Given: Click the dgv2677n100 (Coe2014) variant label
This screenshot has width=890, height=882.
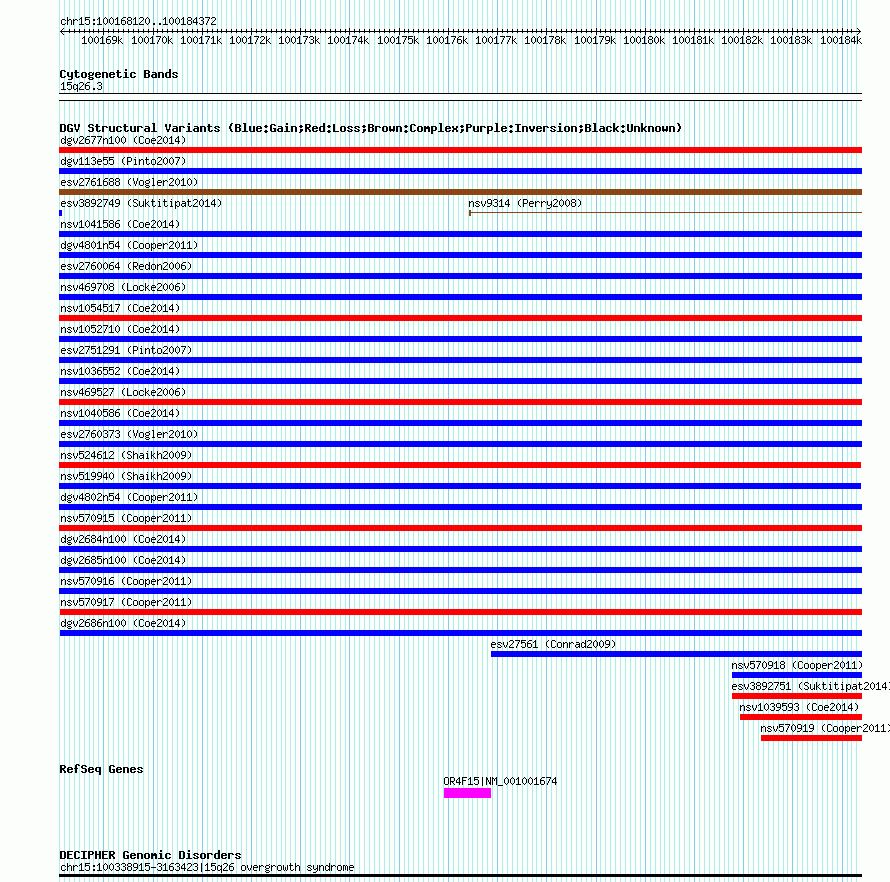Looking at the screenshot, I should 123,140.
